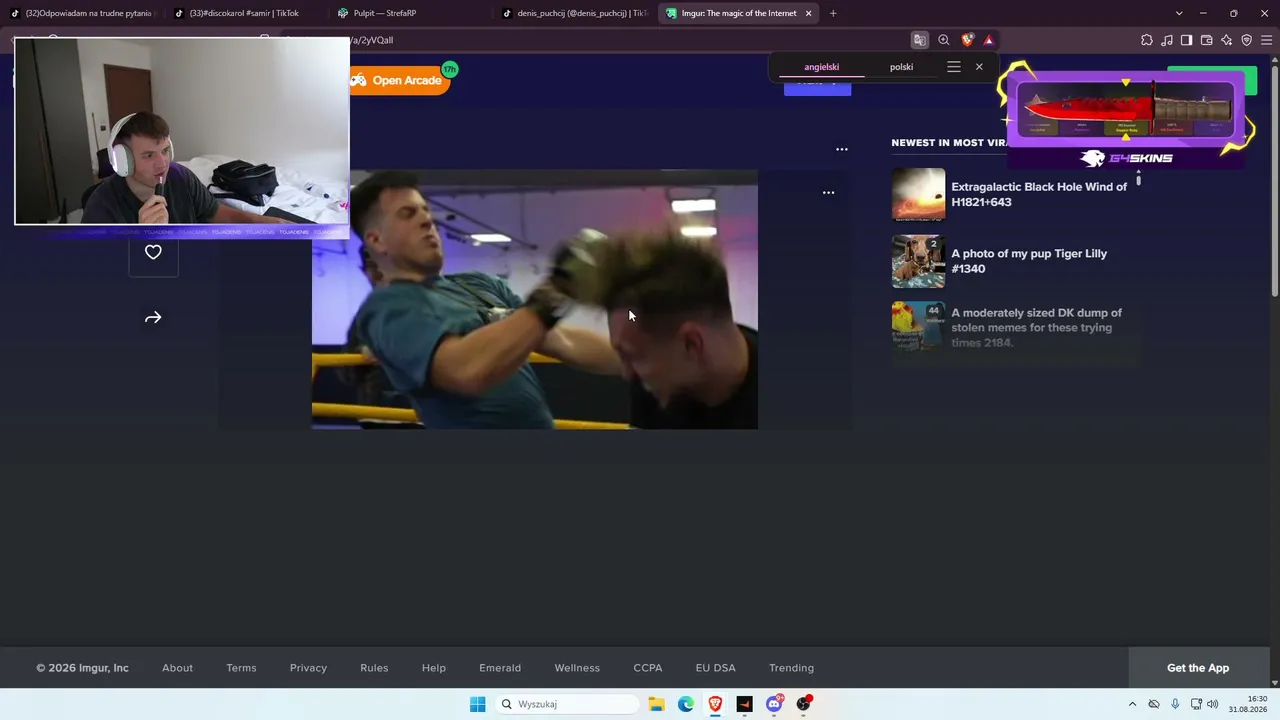Open the Brave Wallet icon
Image resolution: width=1280 pixels, height=720 pixels.
(x=1207, y=40)
